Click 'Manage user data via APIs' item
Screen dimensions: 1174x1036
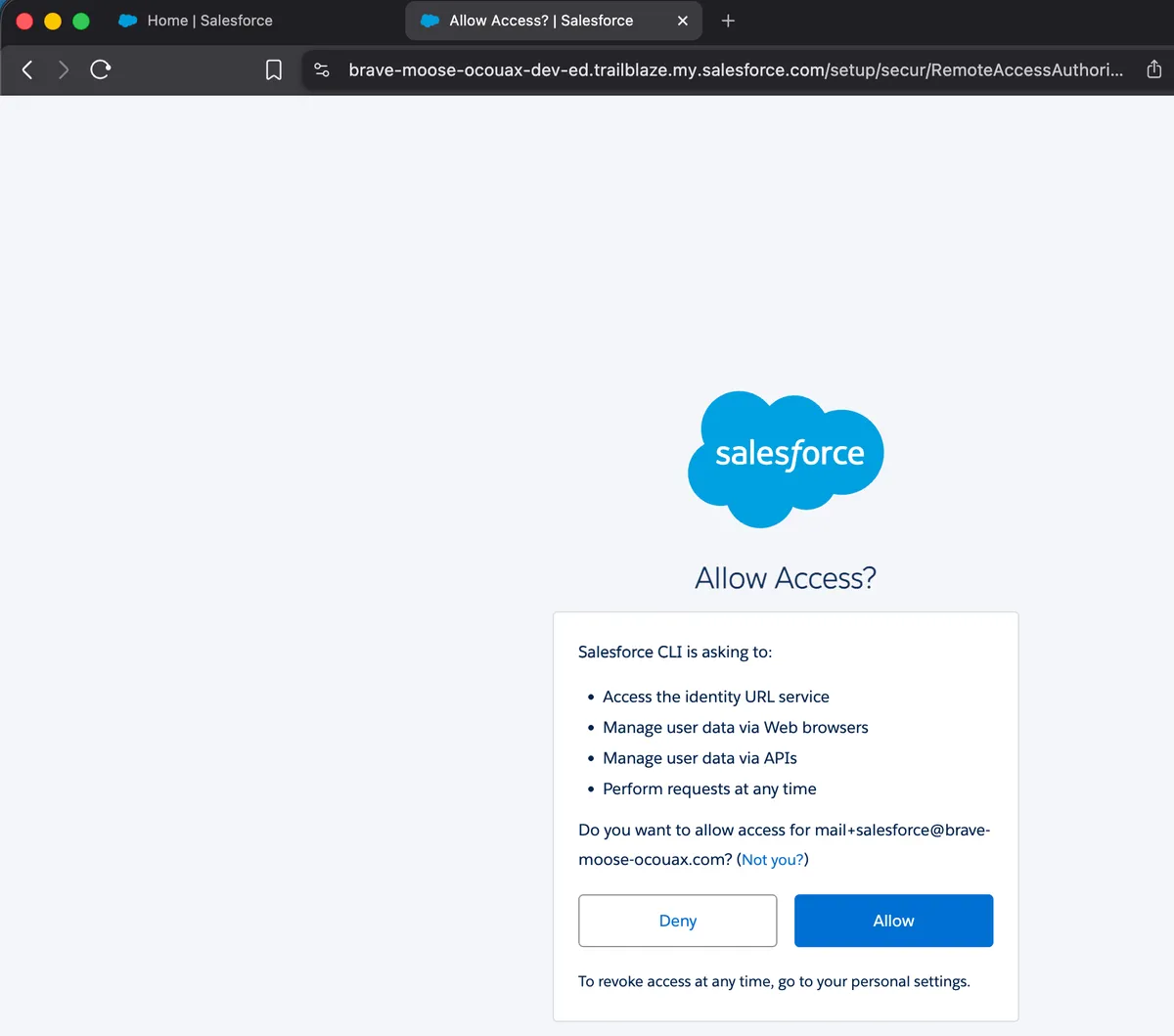pyautogui.click(x=700, y=758)
